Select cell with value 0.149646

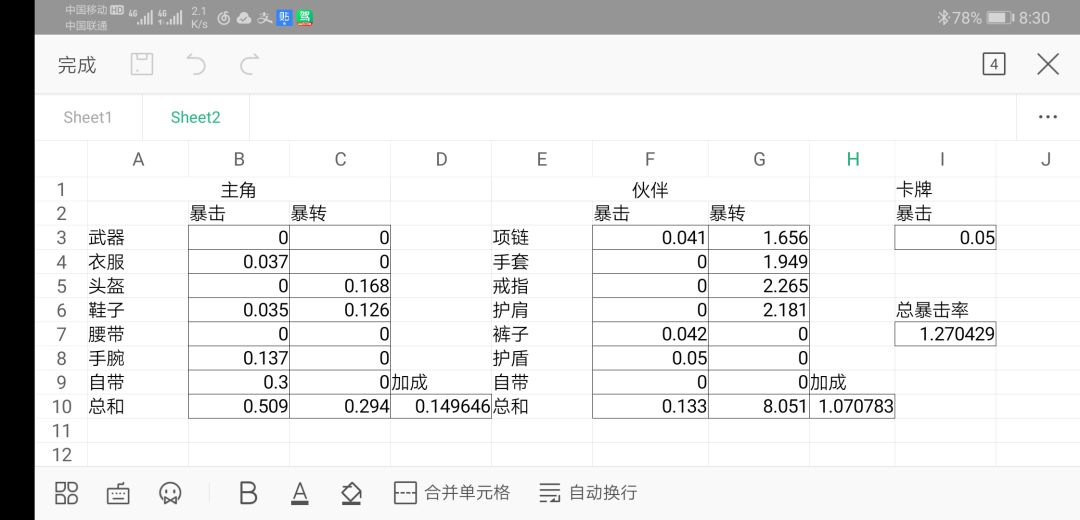[441, 406]
